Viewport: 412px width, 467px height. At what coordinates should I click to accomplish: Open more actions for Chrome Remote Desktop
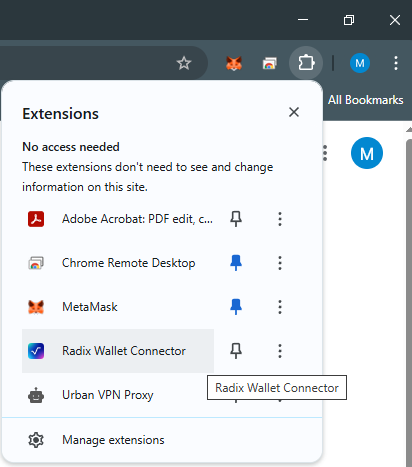pos(280,263)
